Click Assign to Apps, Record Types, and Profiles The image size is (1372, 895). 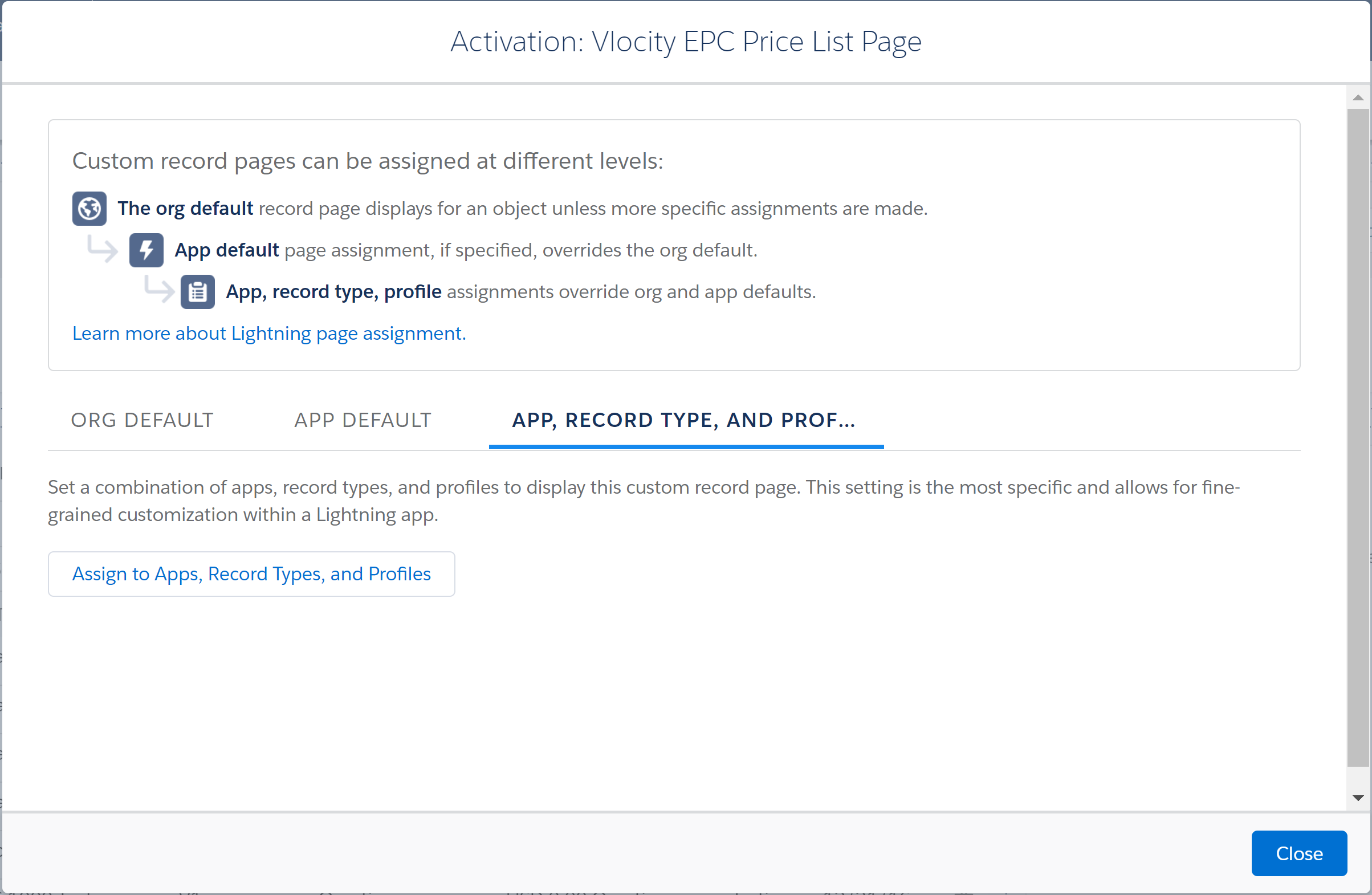click(x=251, y=574)
